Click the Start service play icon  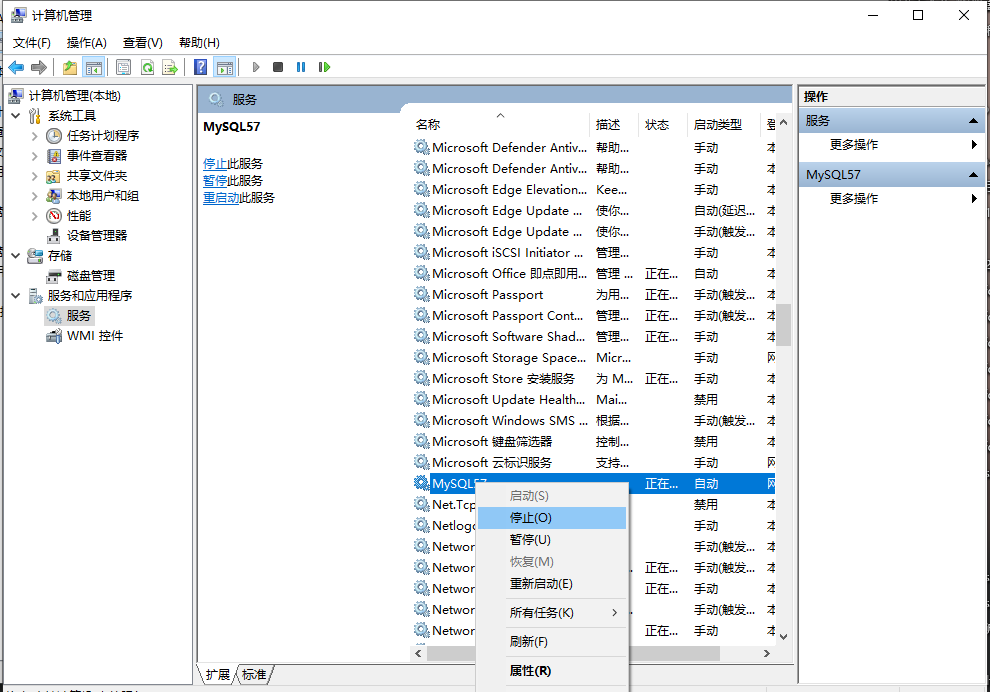[256, 67]
